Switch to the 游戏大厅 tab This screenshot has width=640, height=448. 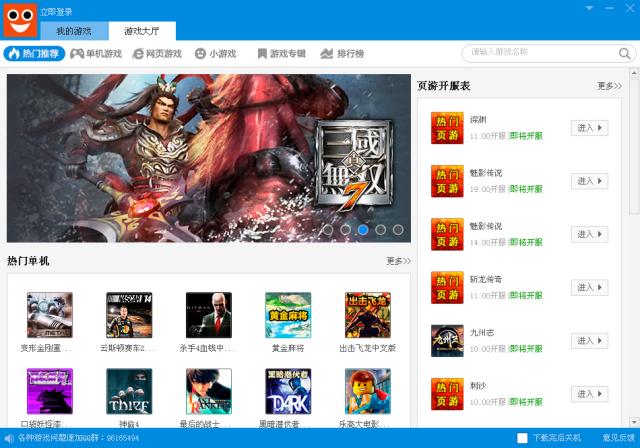[142, 31]
